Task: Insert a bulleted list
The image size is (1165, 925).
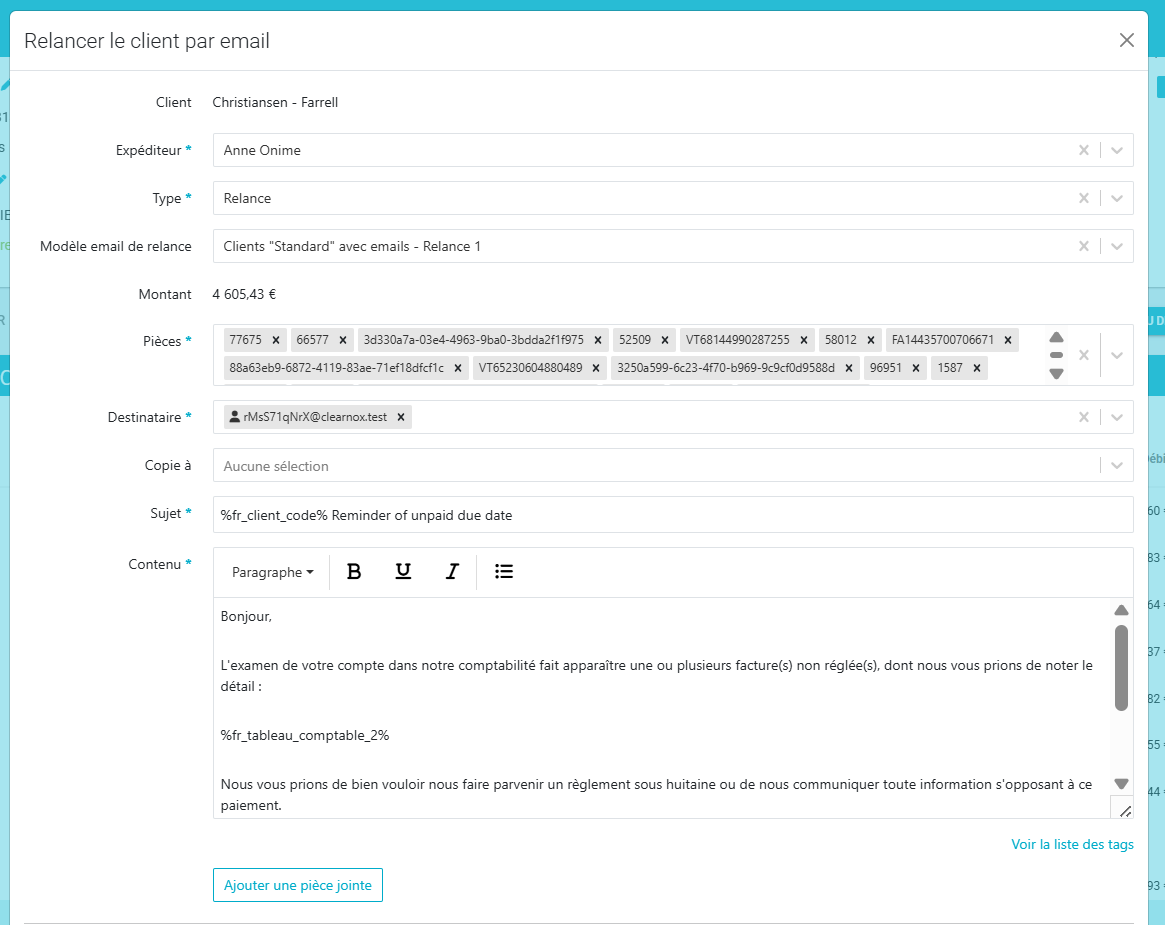Action: click(504, 571)
